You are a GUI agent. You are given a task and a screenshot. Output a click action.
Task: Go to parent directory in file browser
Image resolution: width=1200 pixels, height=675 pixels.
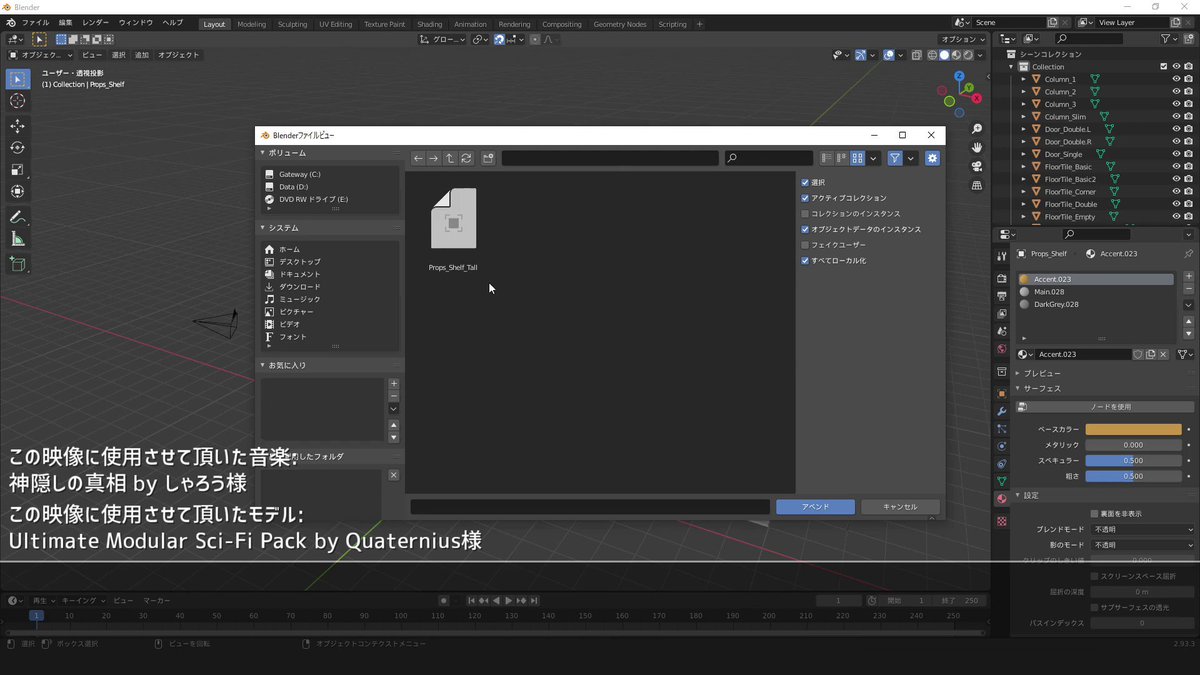click(x=450, y=158)
